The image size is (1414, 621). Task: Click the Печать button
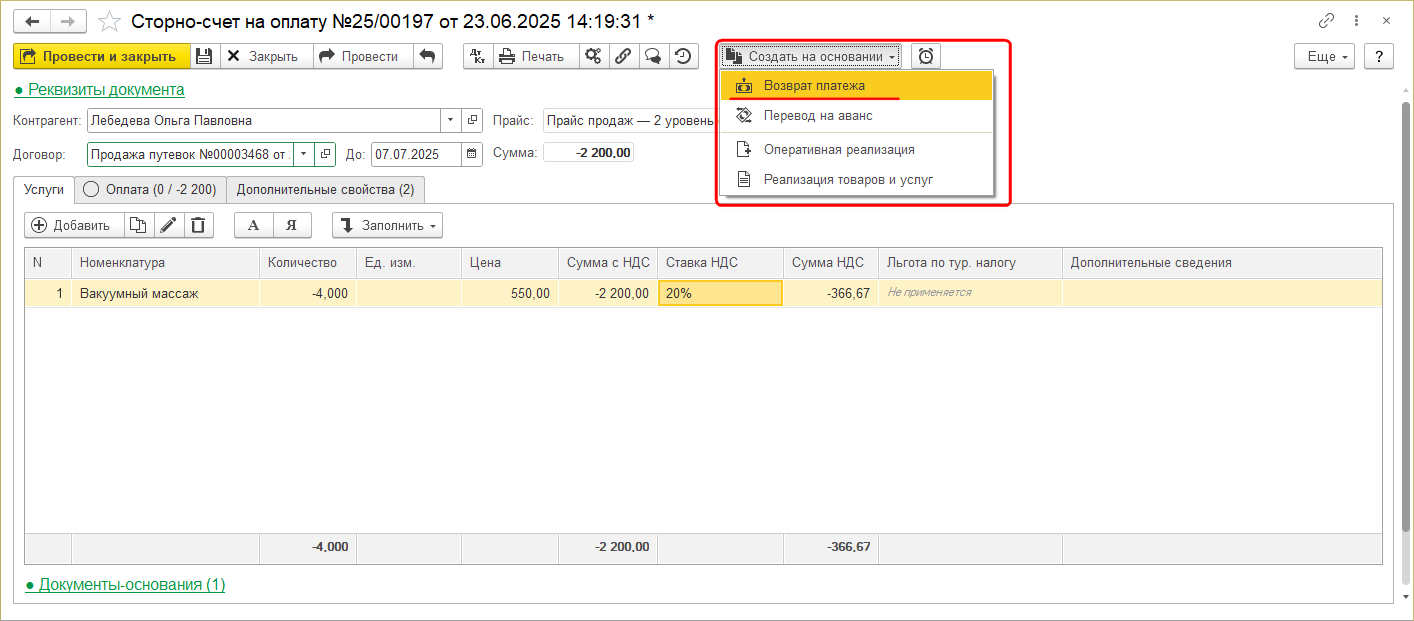click(535, 56)
